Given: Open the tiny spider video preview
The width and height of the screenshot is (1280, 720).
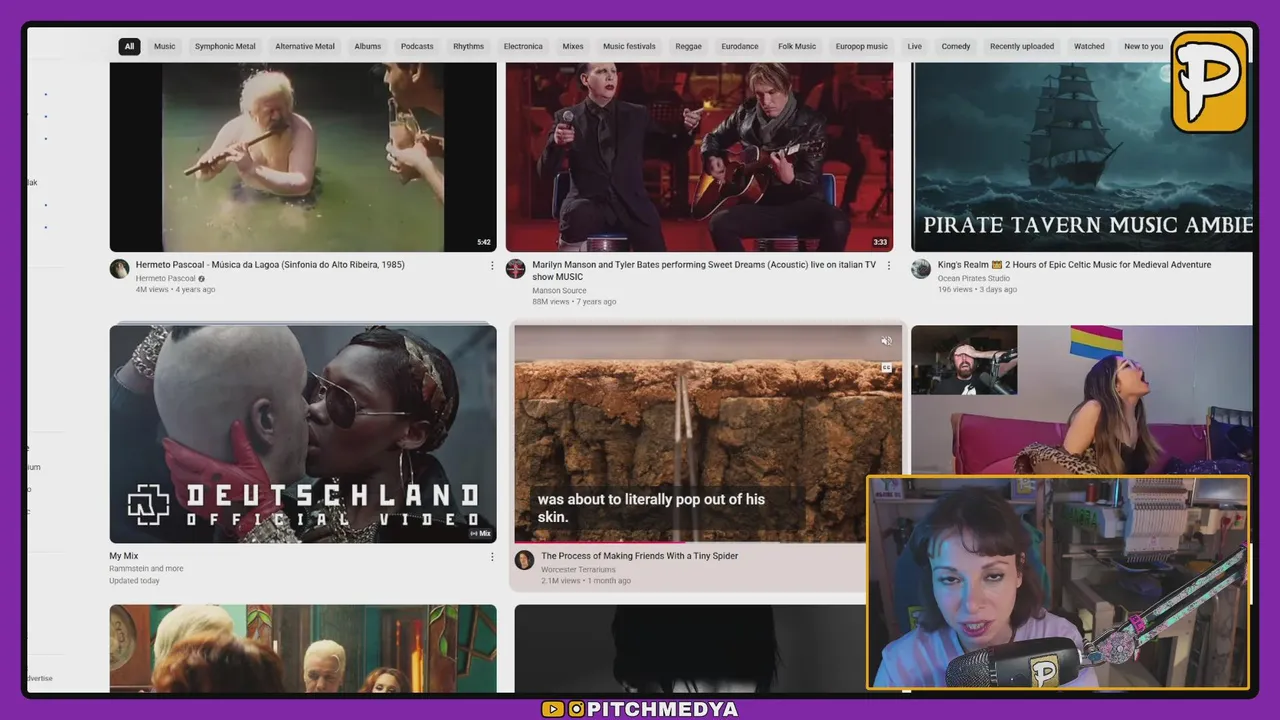Looking at the screenshot, I should tap(708, 434).
